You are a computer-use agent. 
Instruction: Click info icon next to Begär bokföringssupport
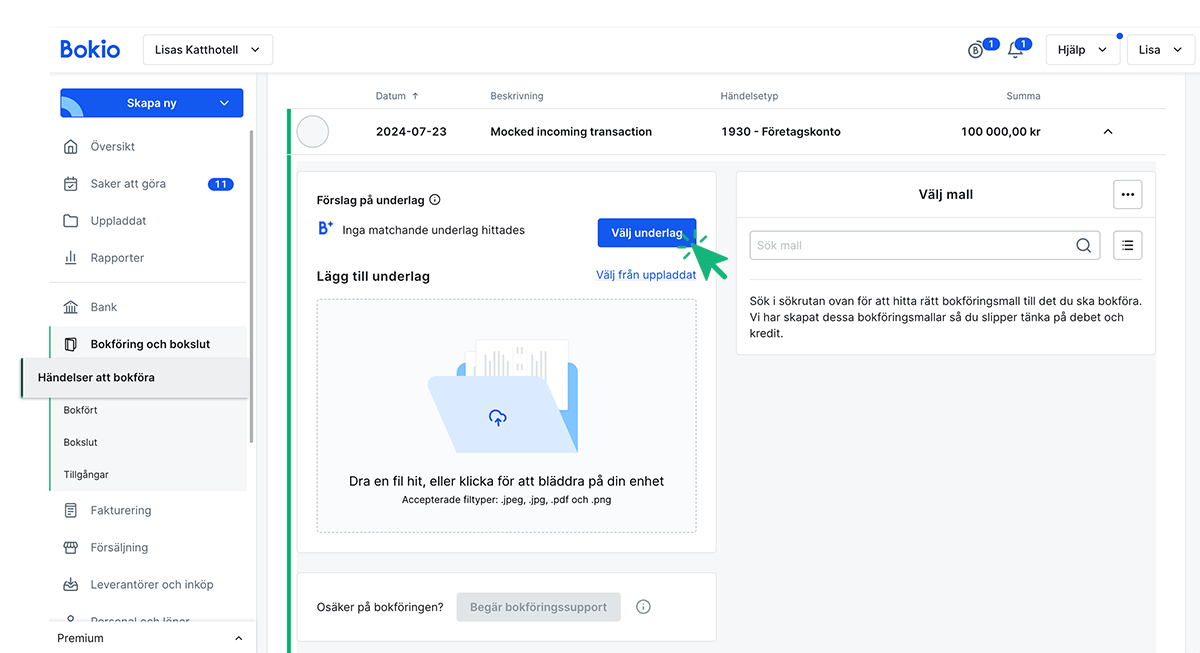pyautogui.click(x=643, y=607)
